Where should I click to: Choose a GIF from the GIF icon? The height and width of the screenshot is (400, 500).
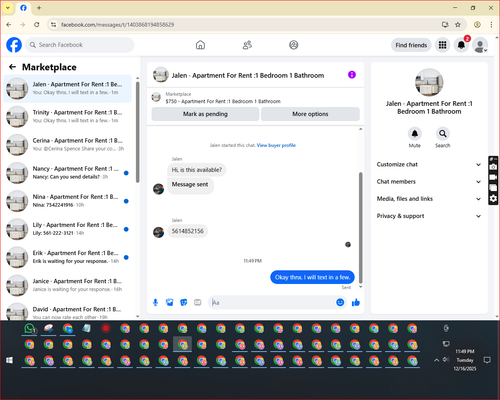pyautogui.click(x=198, y=302)
